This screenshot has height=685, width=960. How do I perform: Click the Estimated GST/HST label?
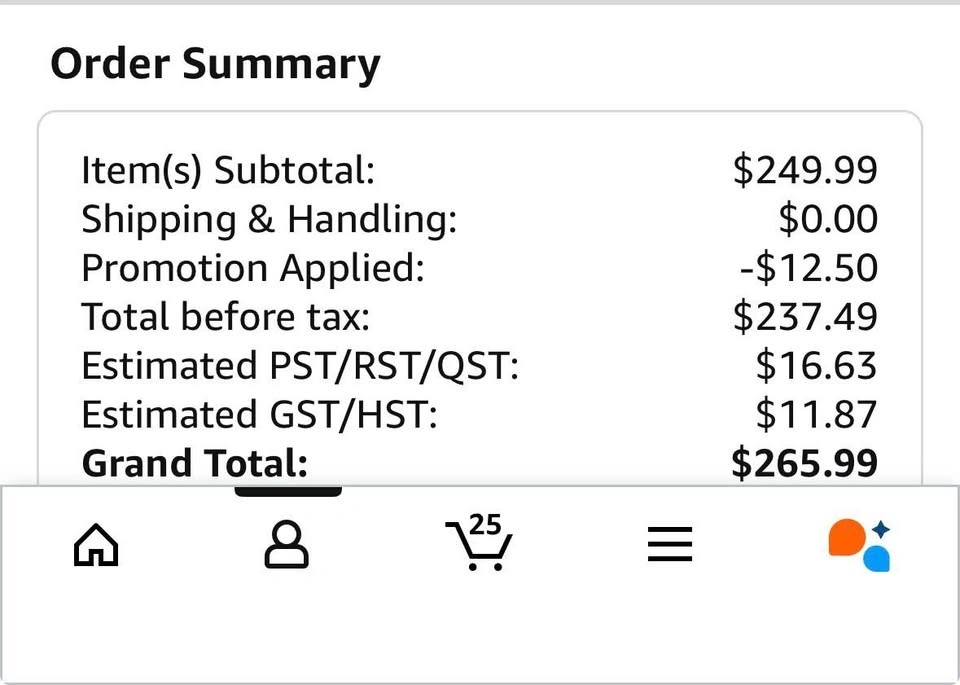(x=260, y=414)
